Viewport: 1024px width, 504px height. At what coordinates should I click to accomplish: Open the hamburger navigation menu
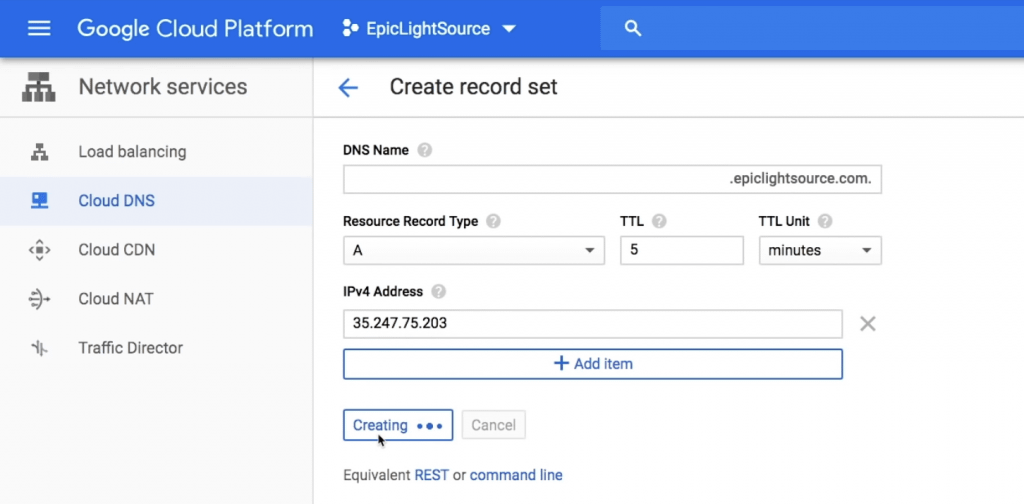click(39, 29)
